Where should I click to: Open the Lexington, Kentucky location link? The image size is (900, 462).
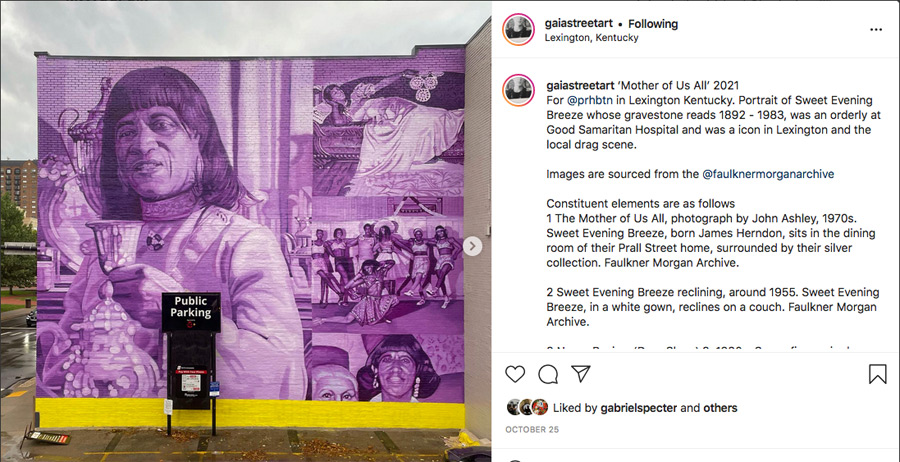tap(591, 38)
